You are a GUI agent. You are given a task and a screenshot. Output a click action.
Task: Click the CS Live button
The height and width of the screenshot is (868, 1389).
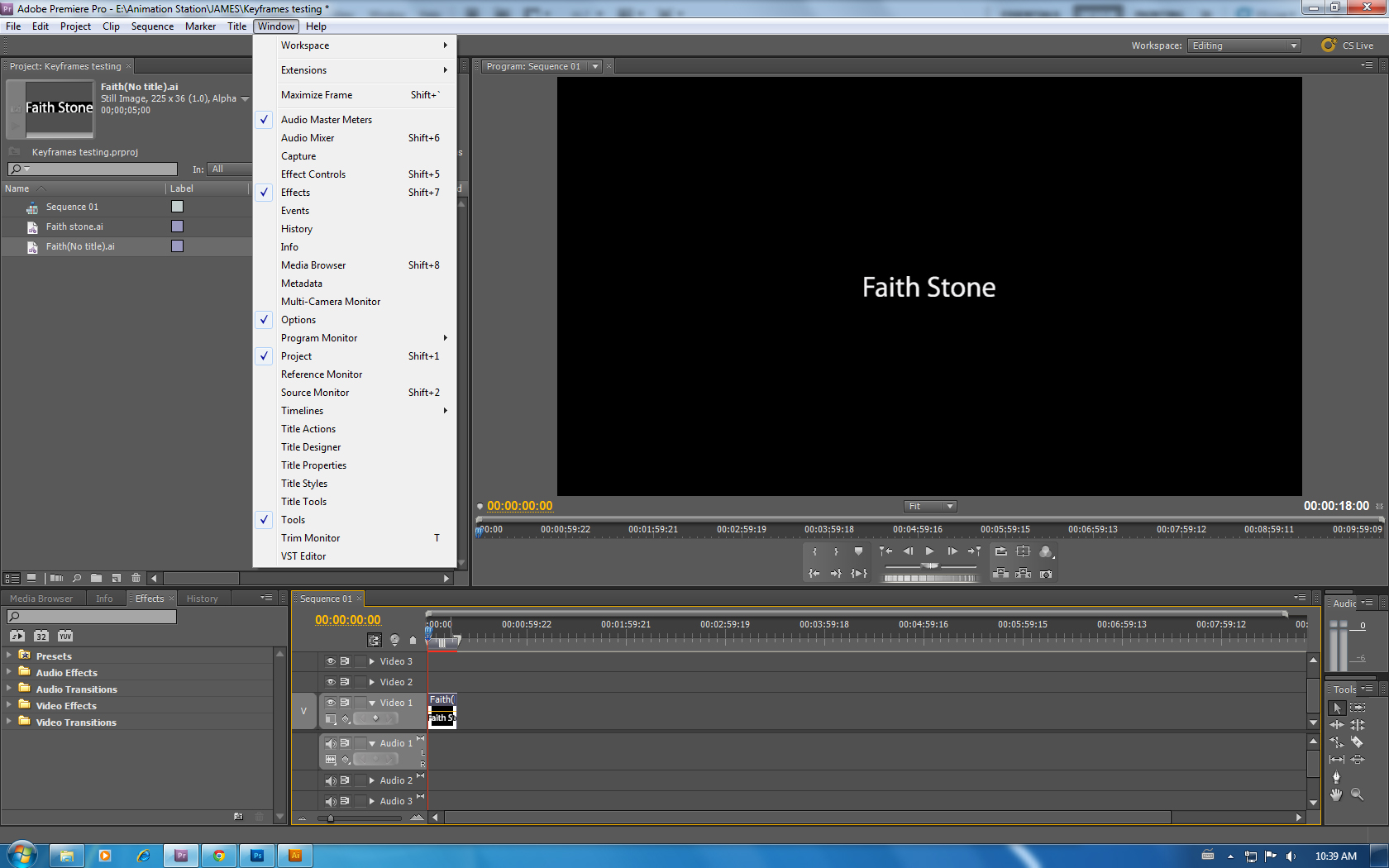pos(1348,45)
